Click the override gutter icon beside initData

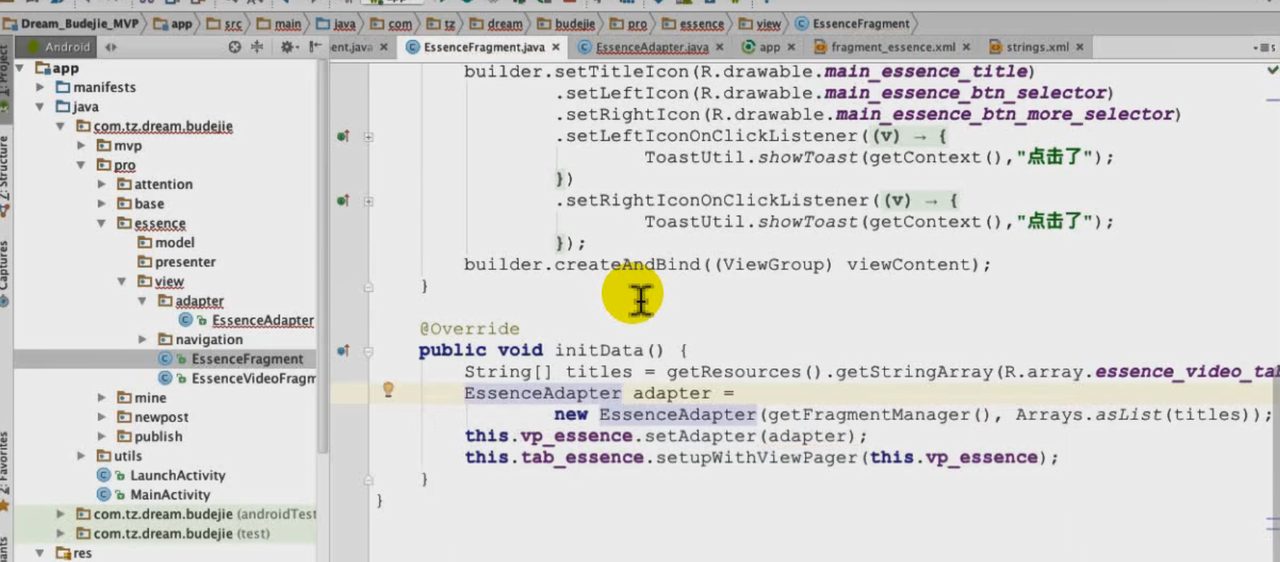coord(343,351)
